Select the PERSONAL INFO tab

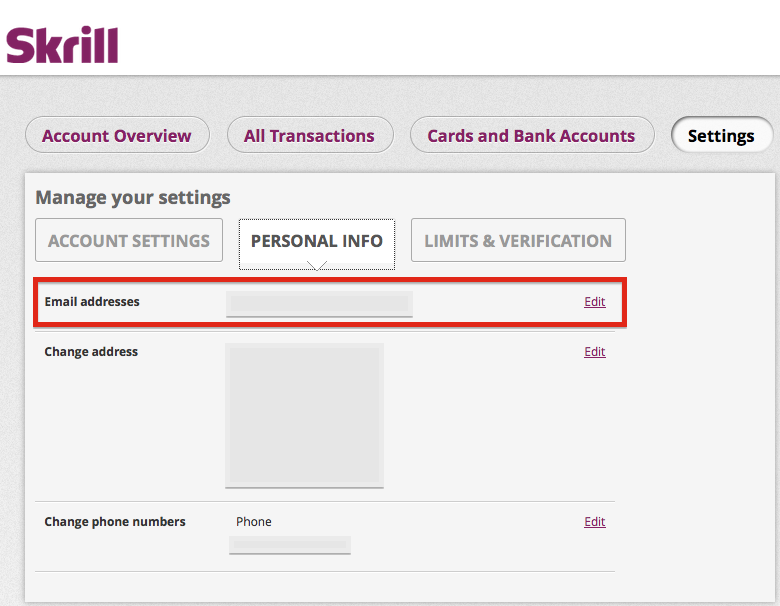tap(317, 241)
